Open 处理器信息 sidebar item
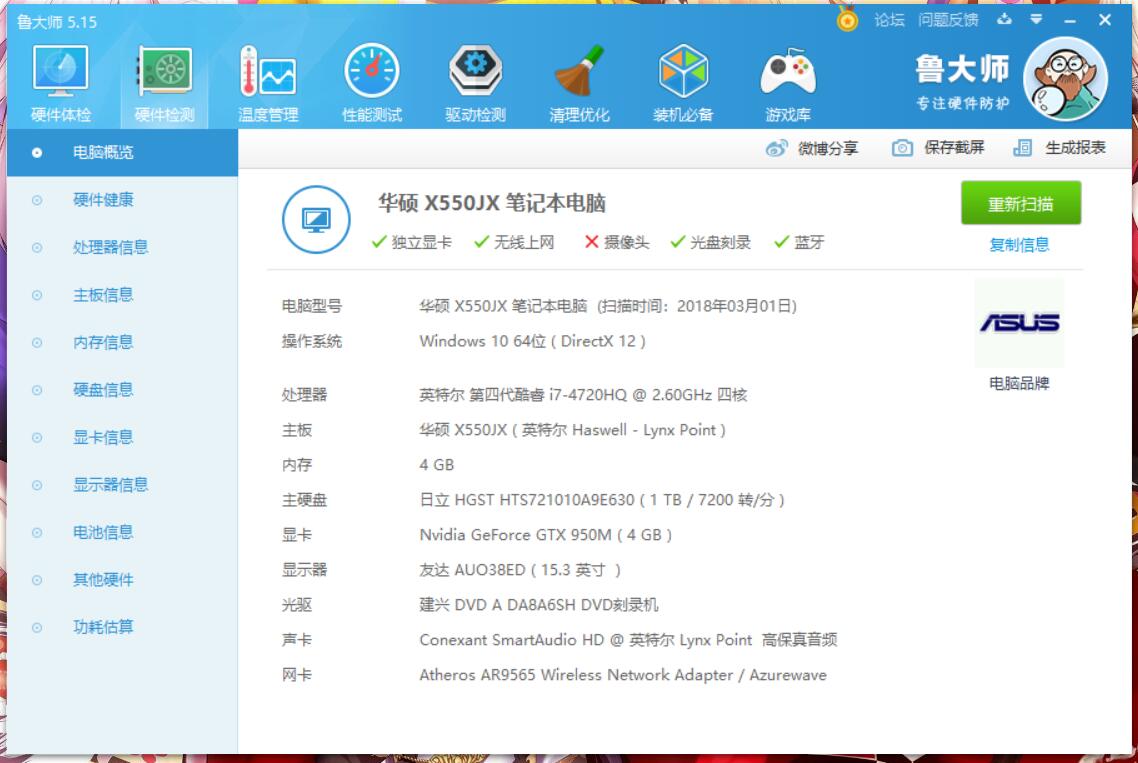The height and width of the screenshot is (763, 1138). tap(122, 248)
